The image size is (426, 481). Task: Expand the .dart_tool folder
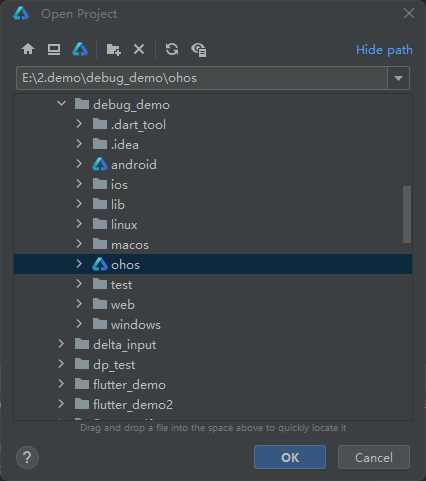[79, 124]
